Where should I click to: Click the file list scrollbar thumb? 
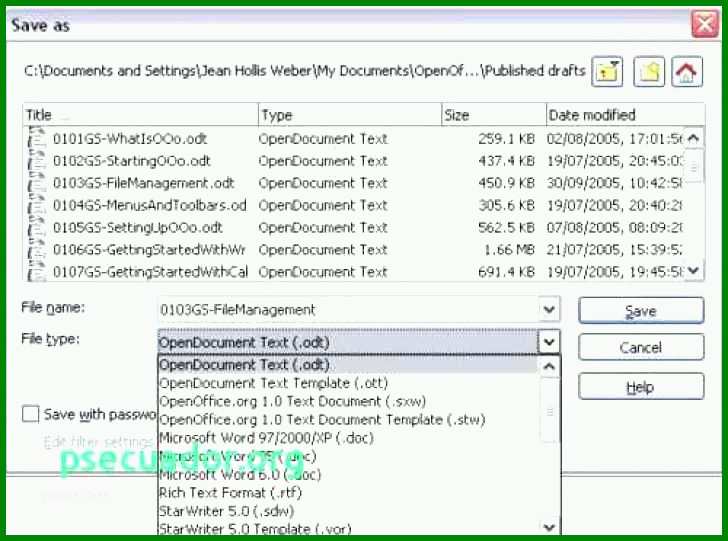694,166
